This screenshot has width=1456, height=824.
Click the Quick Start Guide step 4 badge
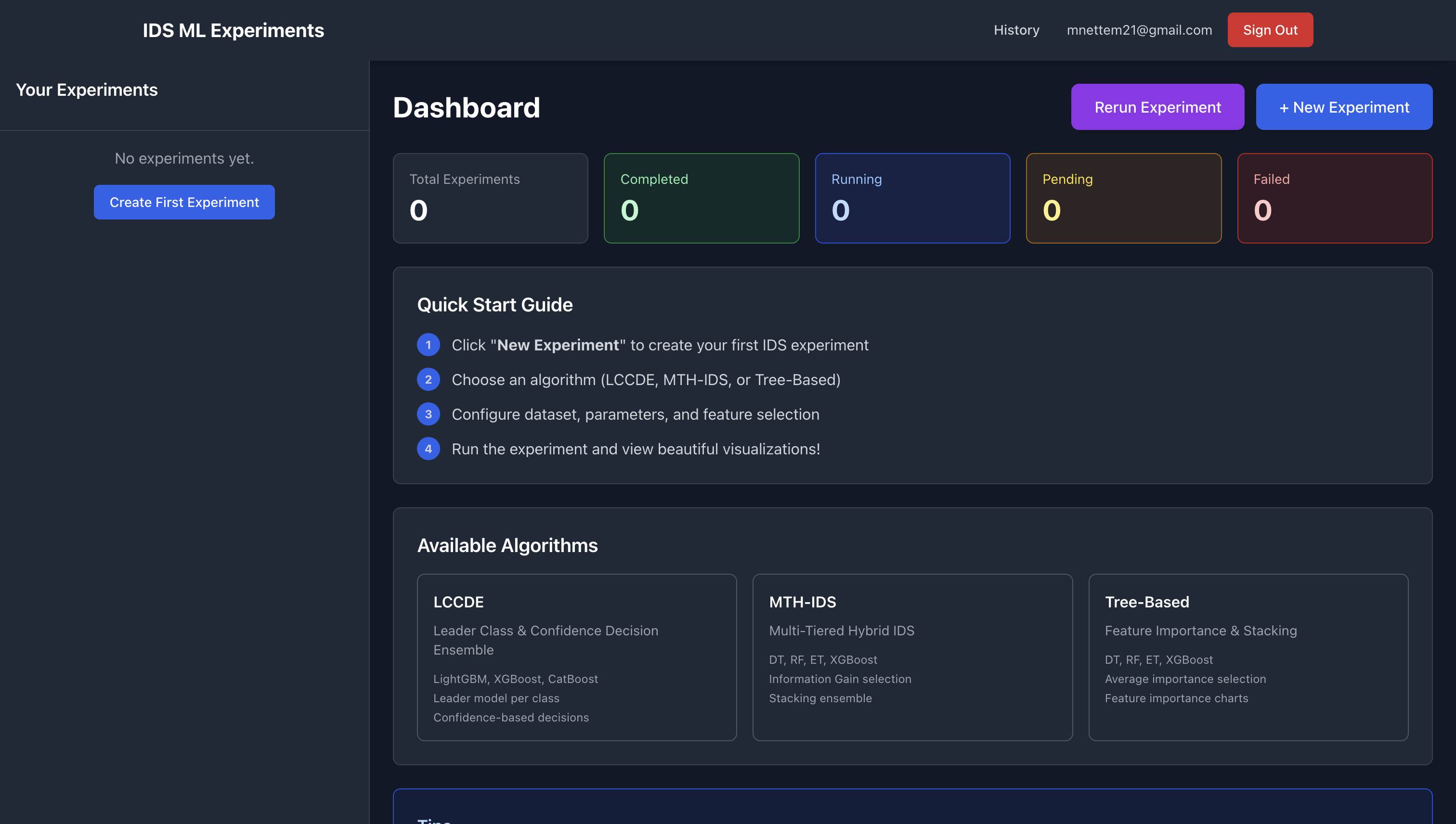(429, 448)
